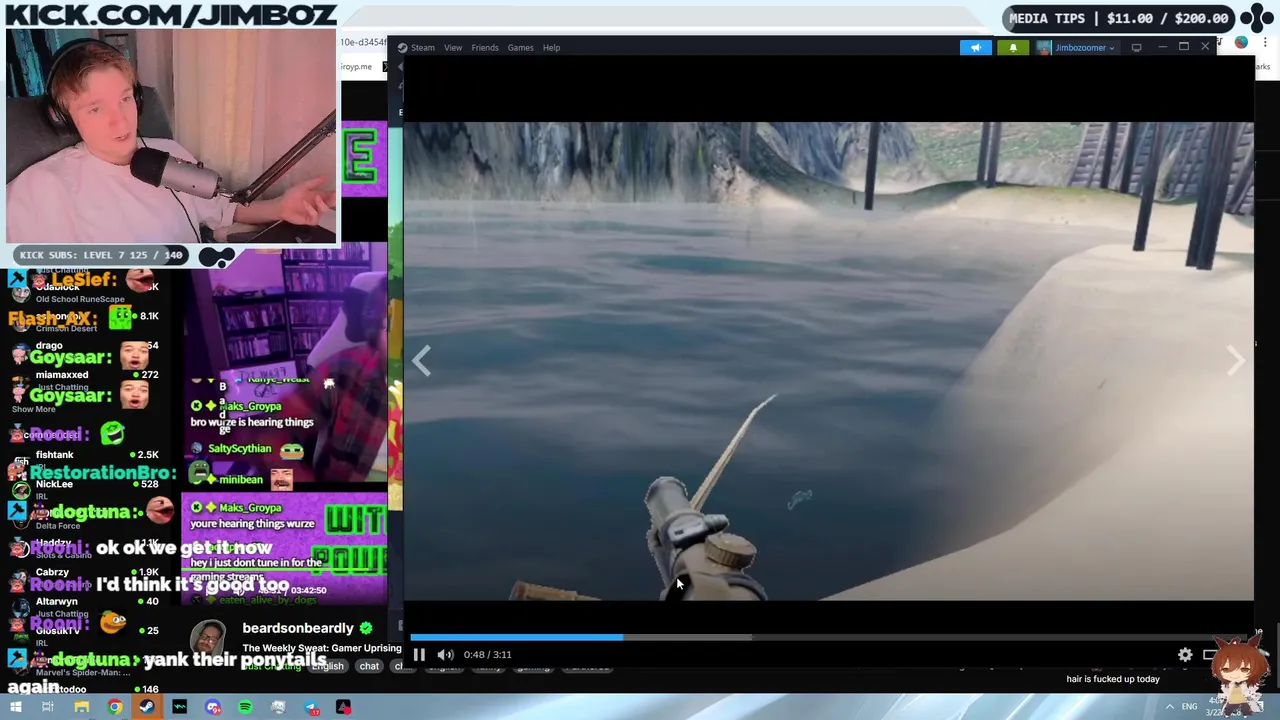Open the beardsonbeardly channel name
This screenshot has width=1280, height=720.
(298, 628)
